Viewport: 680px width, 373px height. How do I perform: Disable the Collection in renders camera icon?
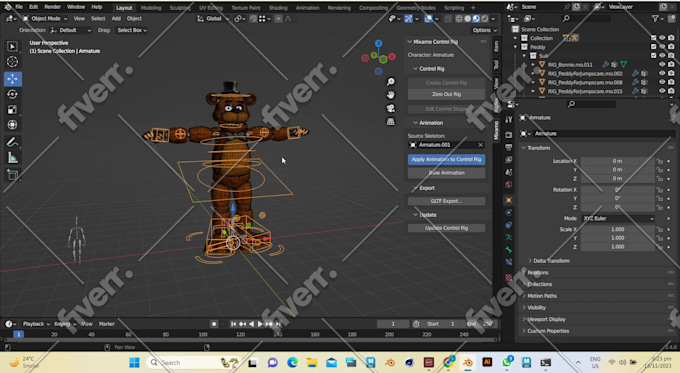coord(671,38)
